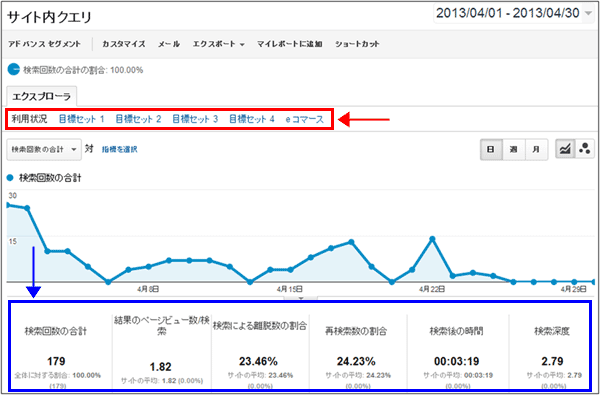Open the date range picker 2013/04/01 - 2013/04/30
600x395 pixels.
click(514, 13)
